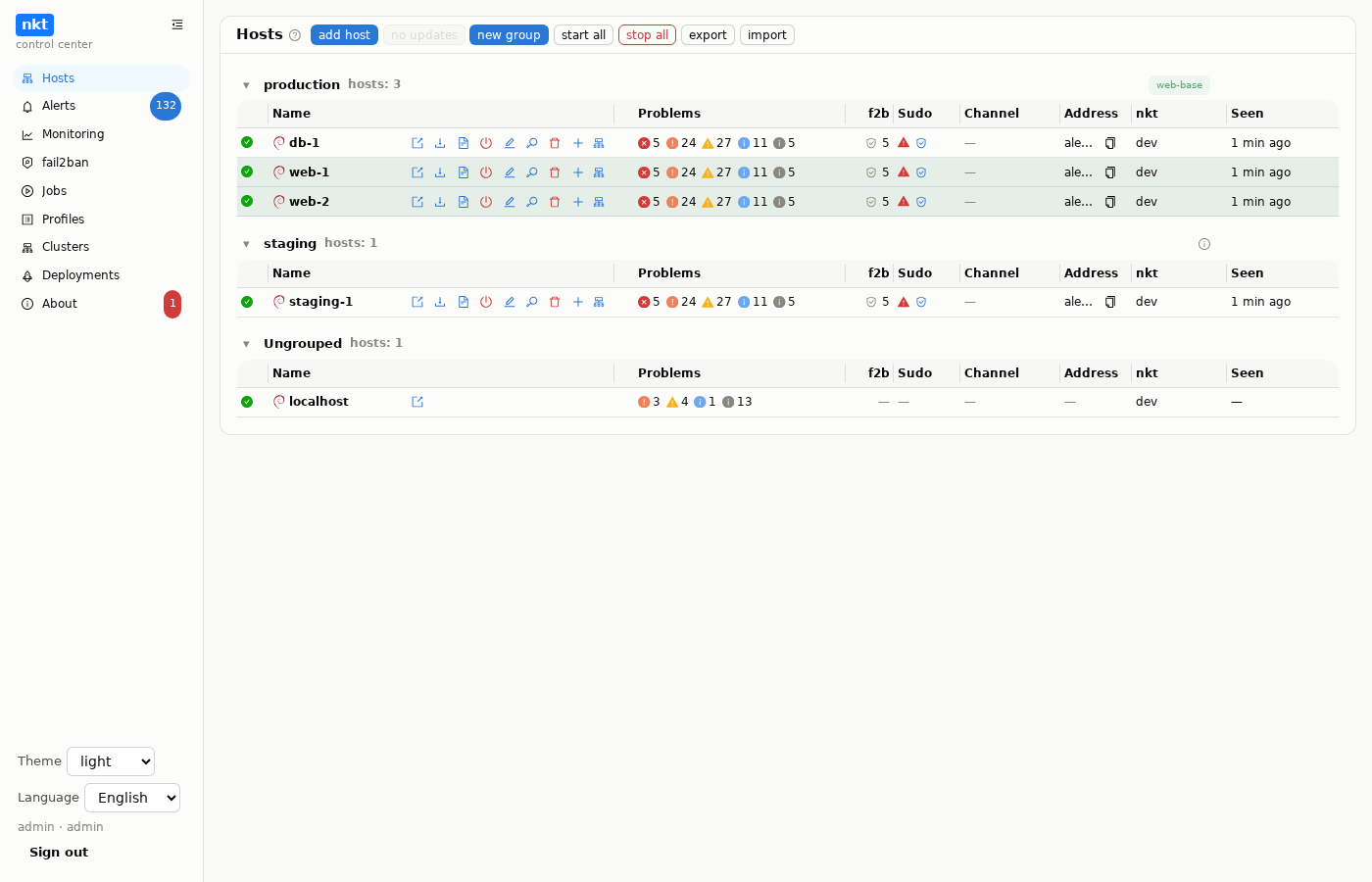Click the red sudo warning triangle for web-1
The width and height of the screenshot is (1372, 882).
904,171
